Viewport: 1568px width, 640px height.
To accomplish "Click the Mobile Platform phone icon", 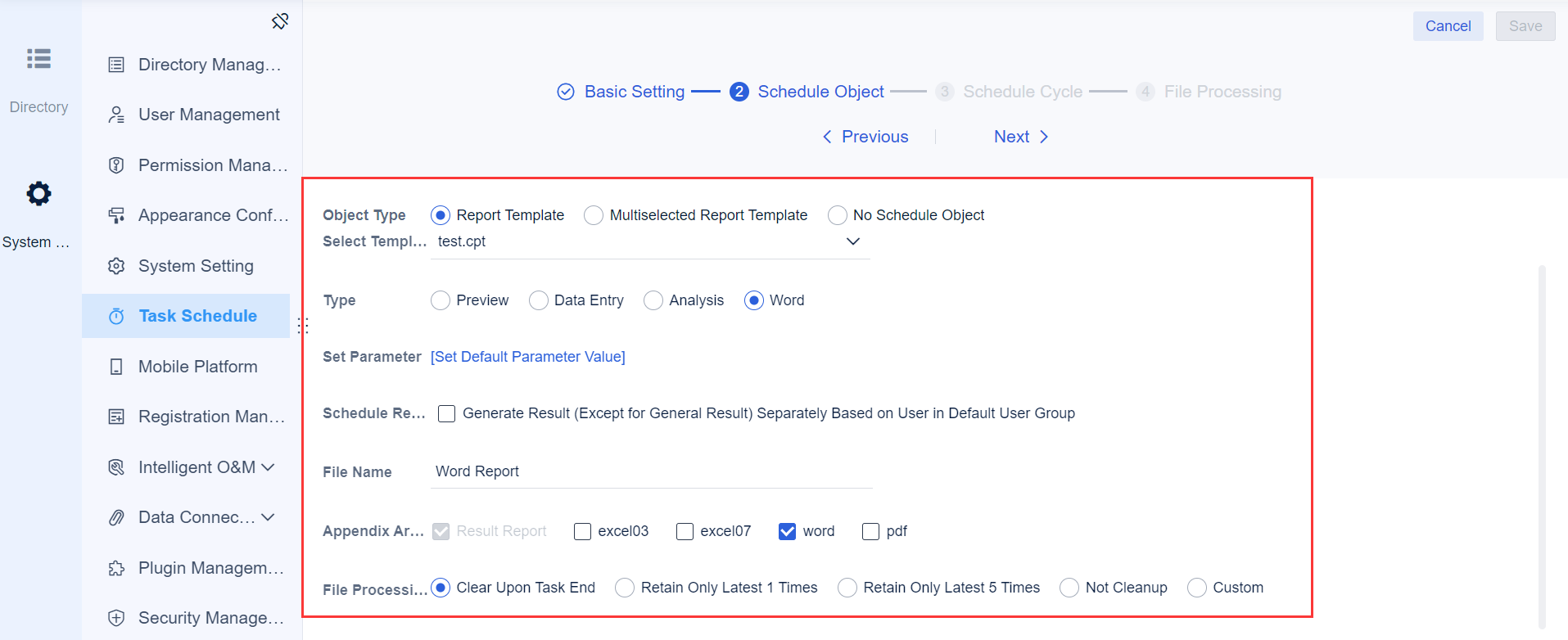I will click(x=116, y=367).
